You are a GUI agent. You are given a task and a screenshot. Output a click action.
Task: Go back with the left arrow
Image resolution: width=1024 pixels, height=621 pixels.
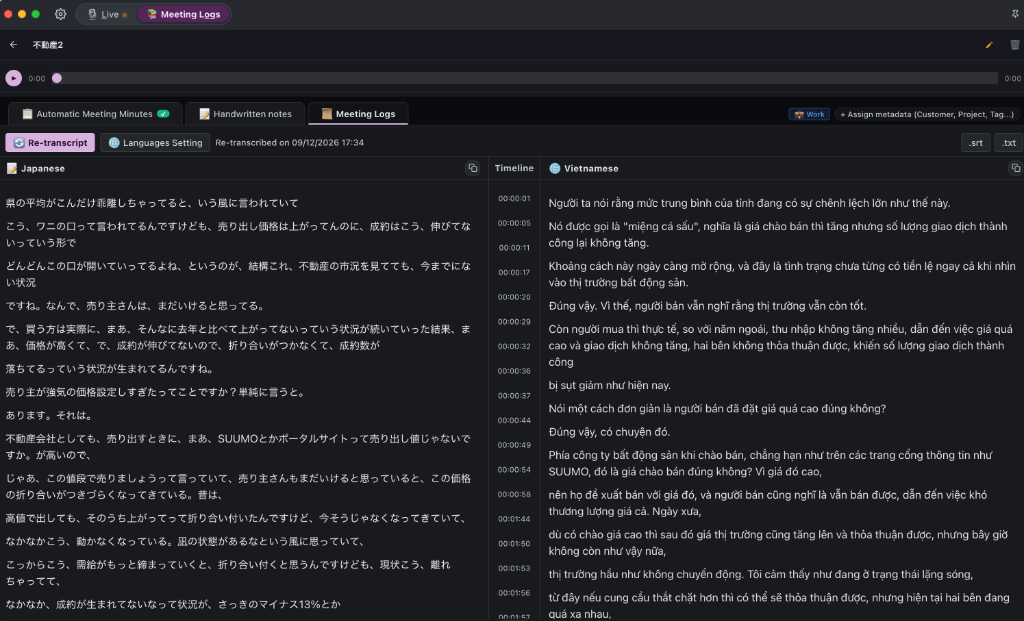tap(13, 44)
